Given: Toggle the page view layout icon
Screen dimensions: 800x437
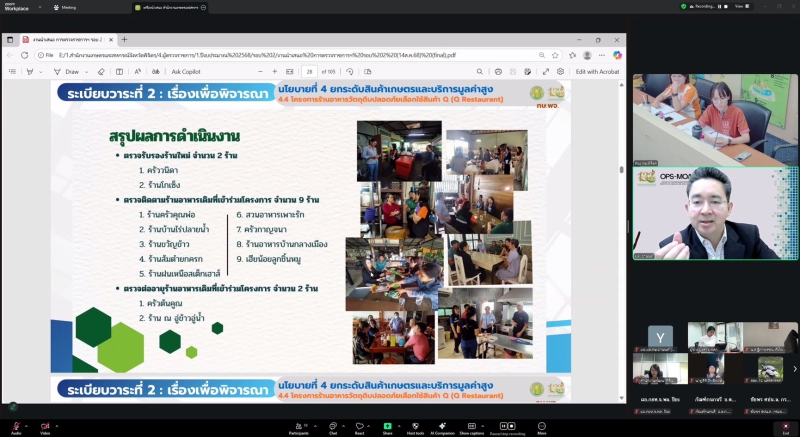Looking at the screenshot, I should [367, 72].
